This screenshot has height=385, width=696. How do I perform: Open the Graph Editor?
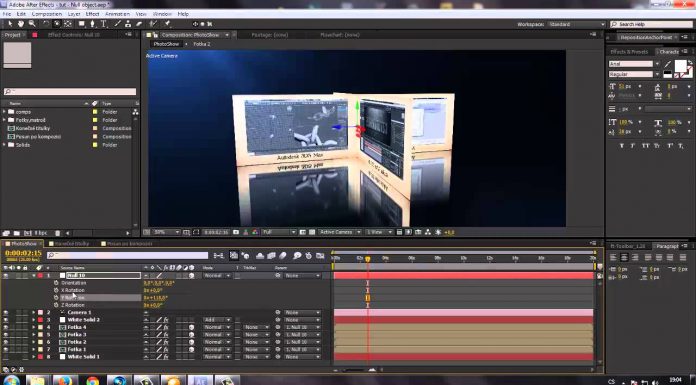(x=320, y=255)
